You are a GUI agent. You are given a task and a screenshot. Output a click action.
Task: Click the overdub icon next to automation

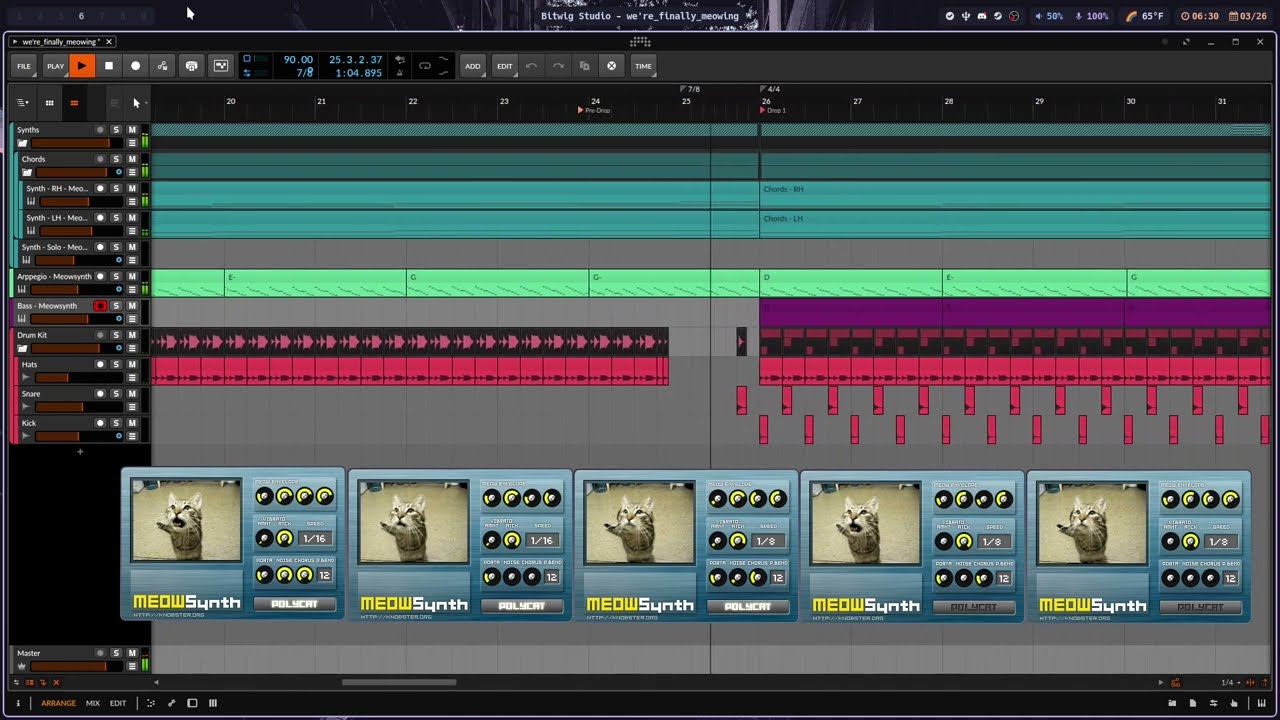[192, 66]
